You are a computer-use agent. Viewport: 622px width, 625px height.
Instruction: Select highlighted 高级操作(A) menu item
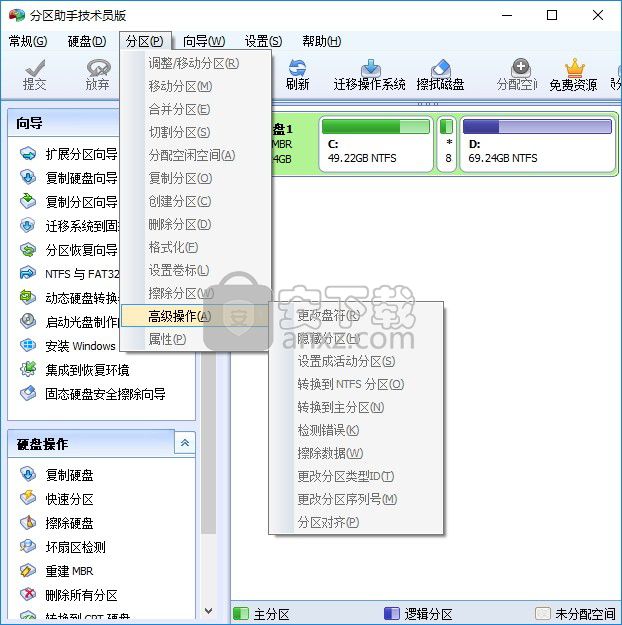tap(195, 316)
